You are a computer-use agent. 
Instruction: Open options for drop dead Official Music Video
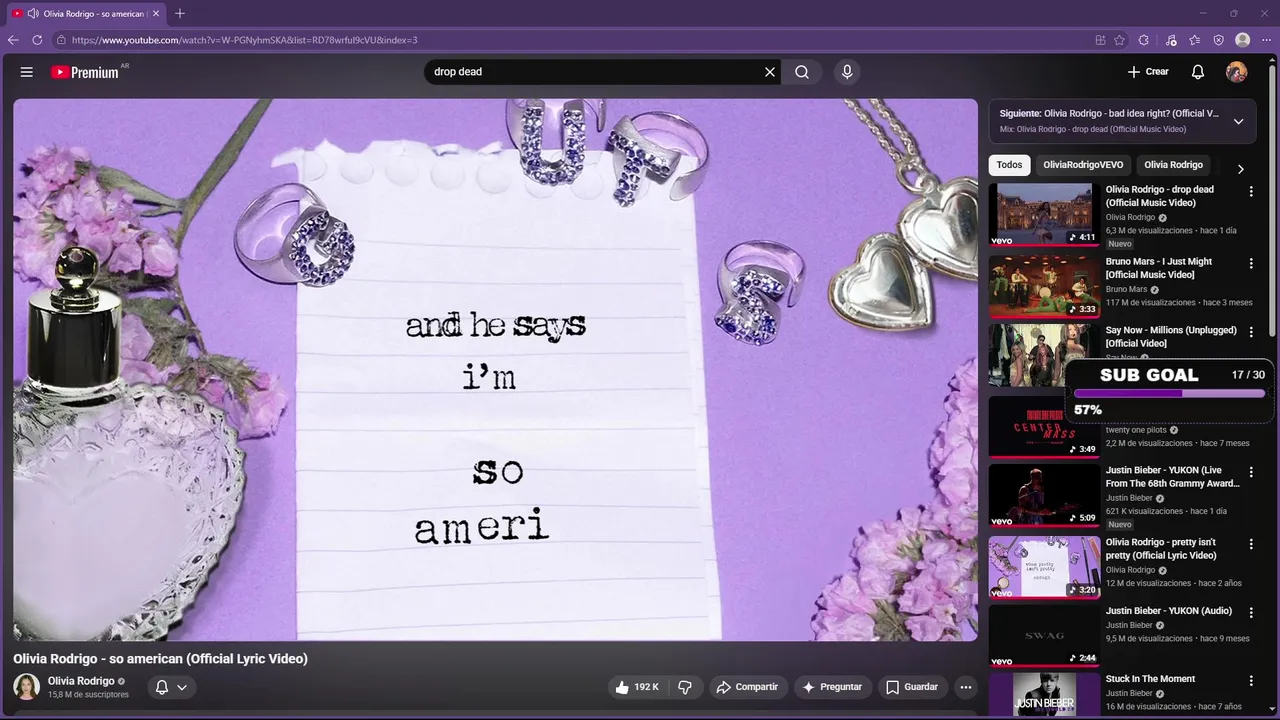(1251, 191)
